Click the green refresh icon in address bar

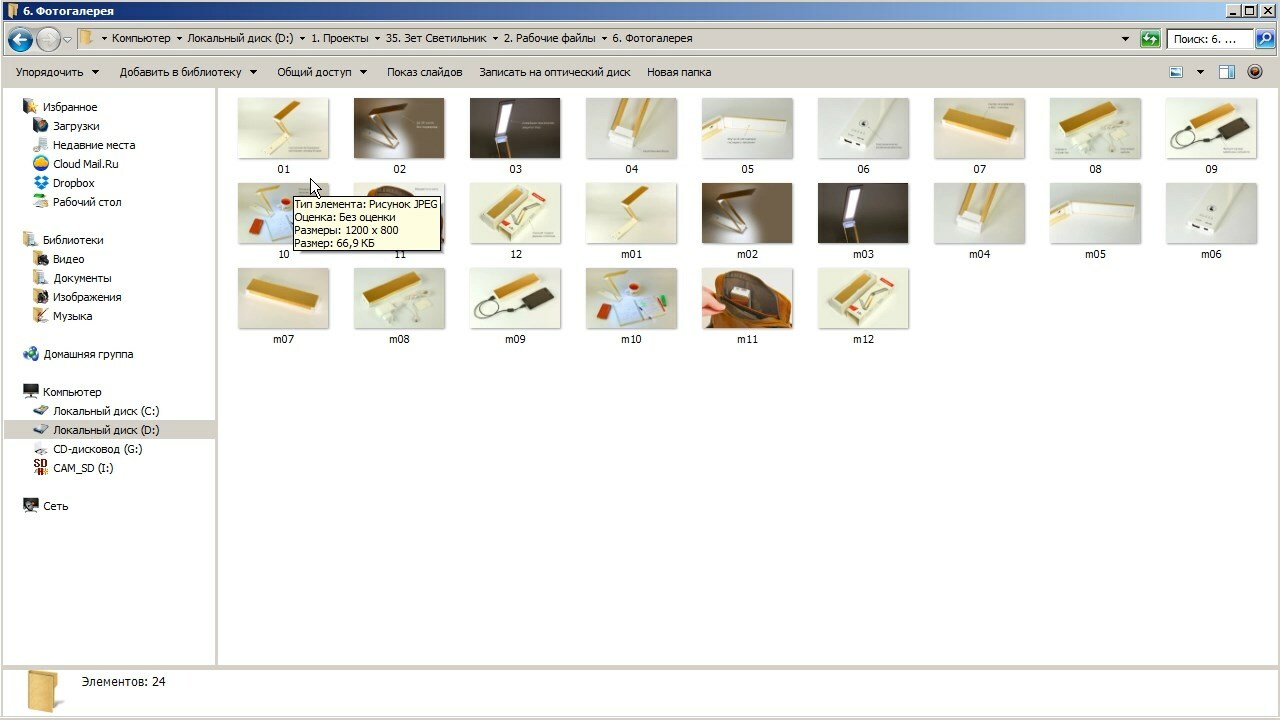[x=1150, y=39]
